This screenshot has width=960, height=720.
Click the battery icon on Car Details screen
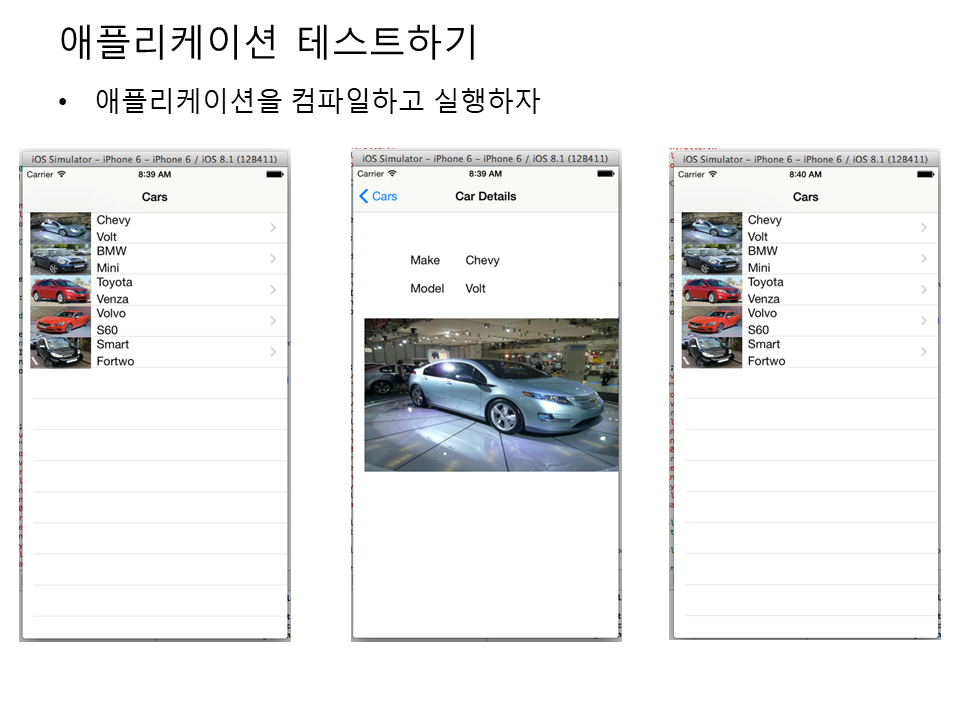[x=606, y=174]
